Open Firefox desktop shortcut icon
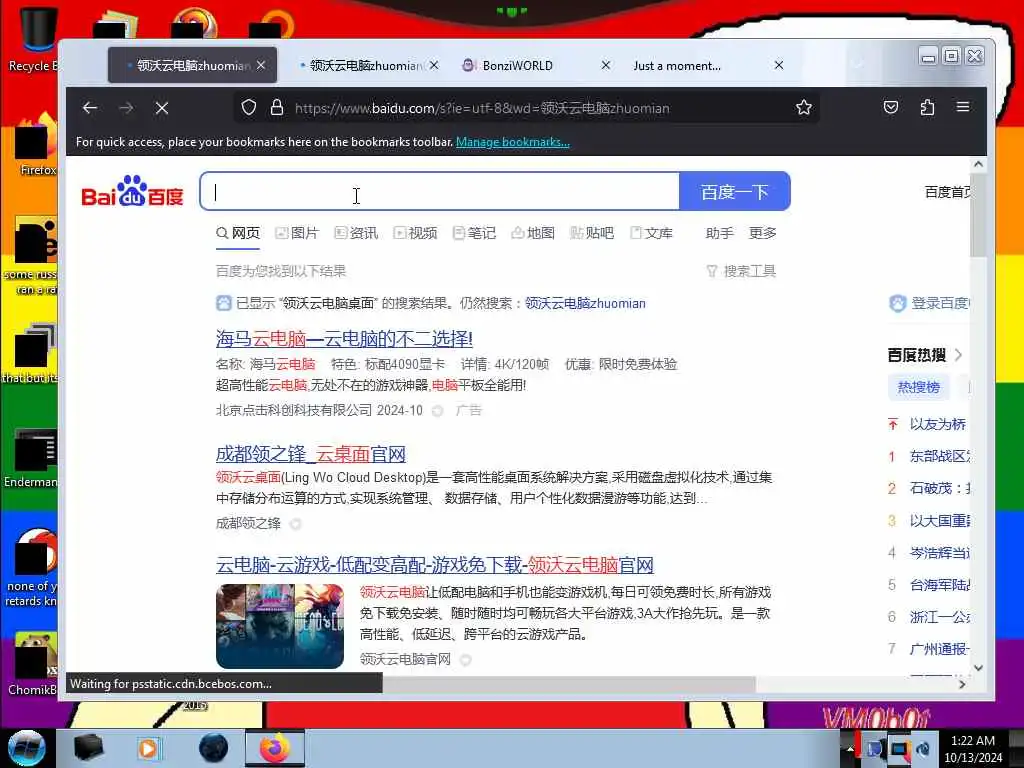 point(34,144)
